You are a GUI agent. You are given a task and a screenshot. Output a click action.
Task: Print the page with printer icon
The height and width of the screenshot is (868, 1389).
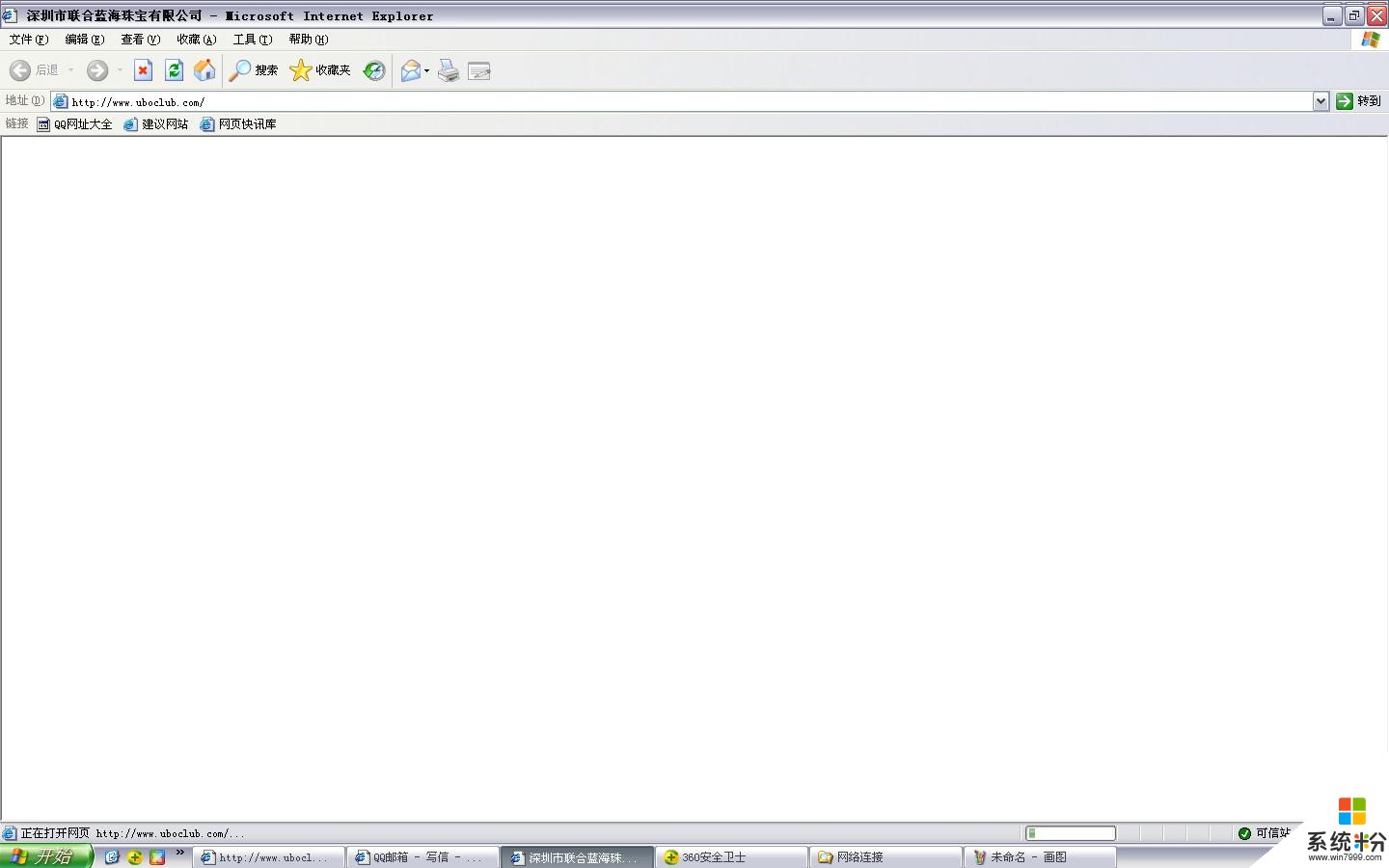coord(449,70)
